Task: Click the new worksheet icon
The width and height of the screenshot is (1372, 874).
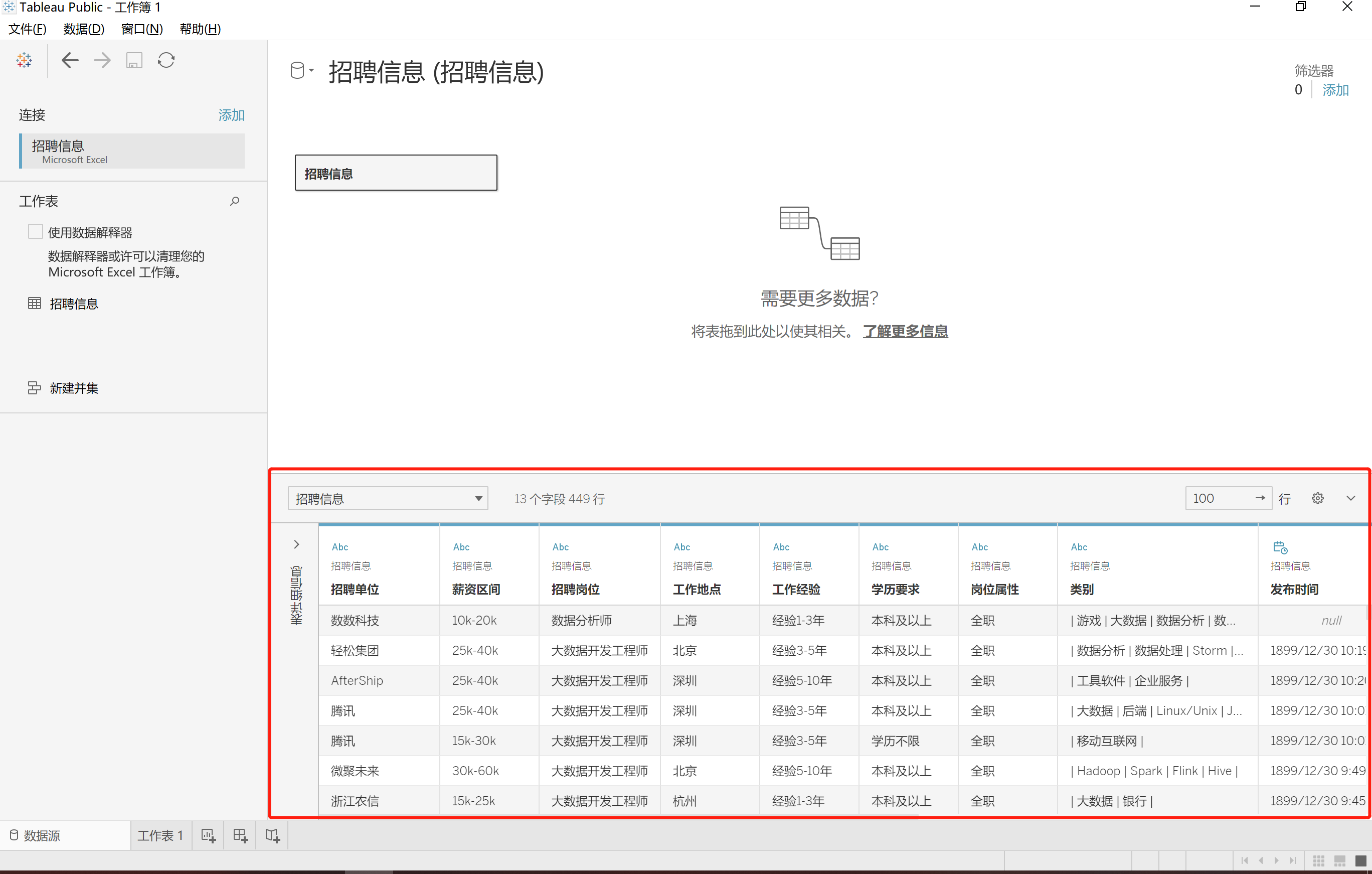Action: pyautogui.click(x=208, y=835)
